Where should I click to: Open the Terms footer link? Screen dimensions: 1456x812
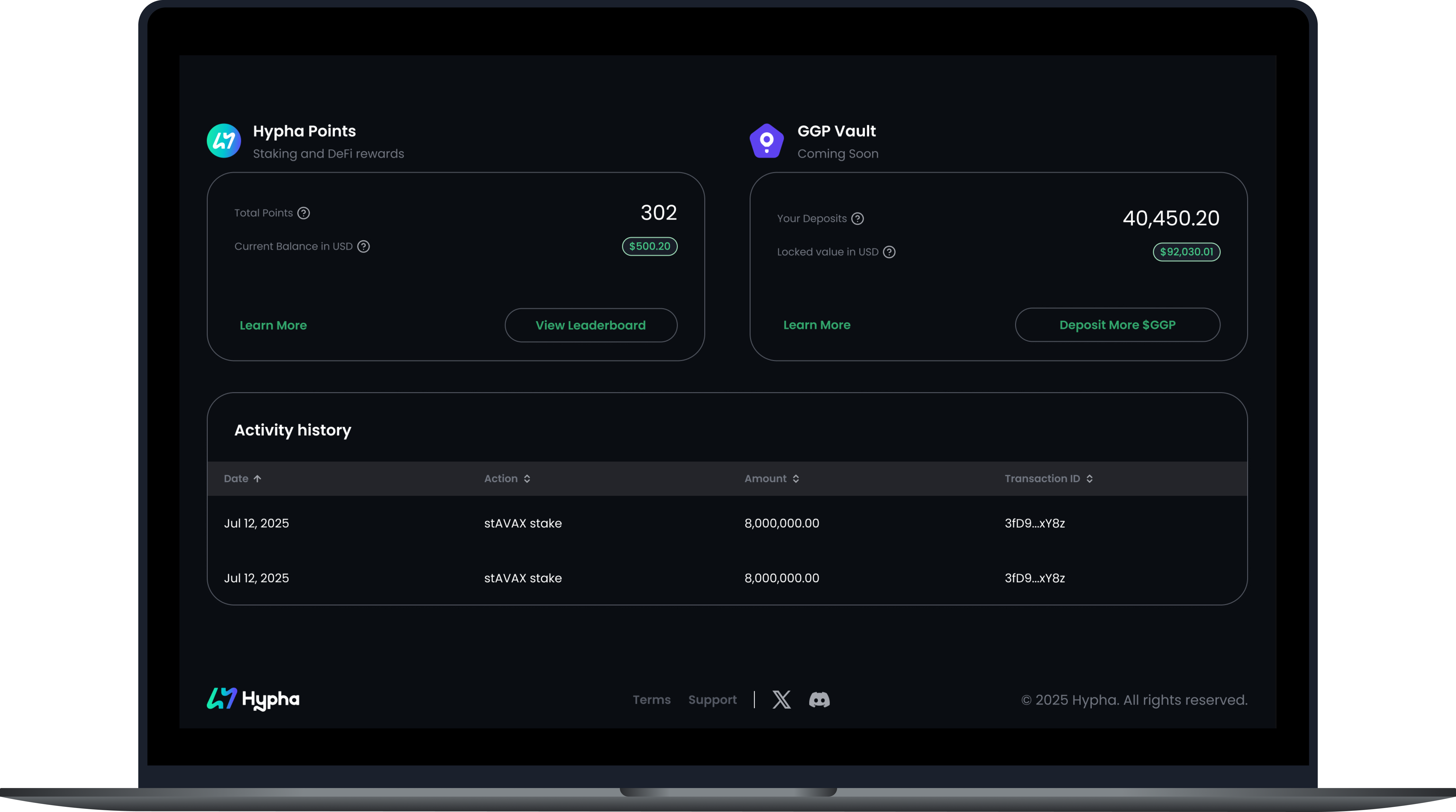pyautogui.click(x=652, y=699)
